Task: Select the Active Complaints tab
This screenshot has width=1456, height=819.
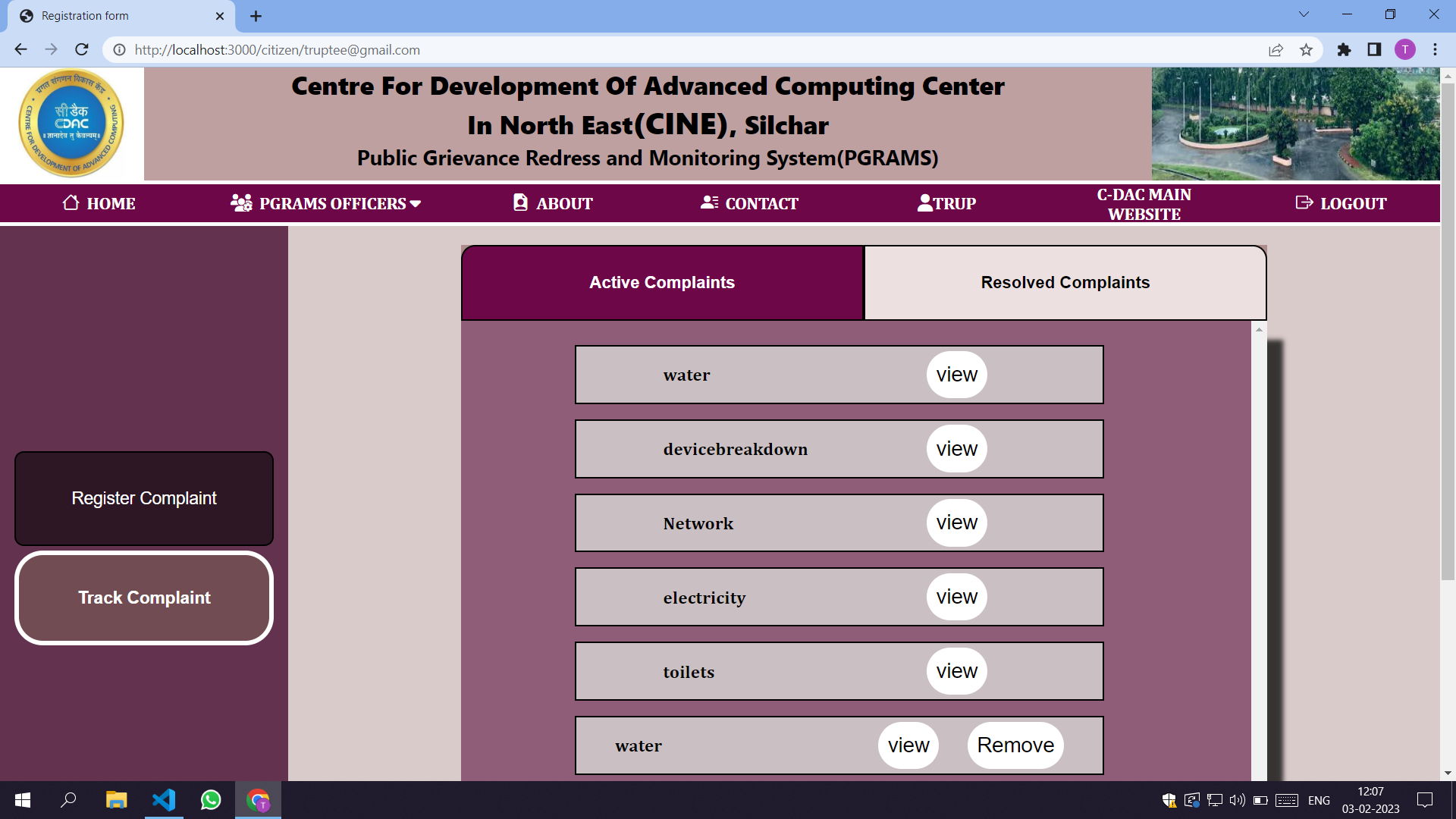Action: coord(662,283)
